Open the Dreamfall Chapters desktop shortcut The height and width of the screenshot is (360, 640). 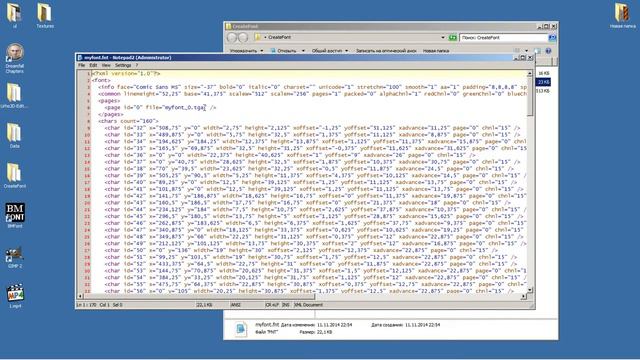(x=15, y=58)
